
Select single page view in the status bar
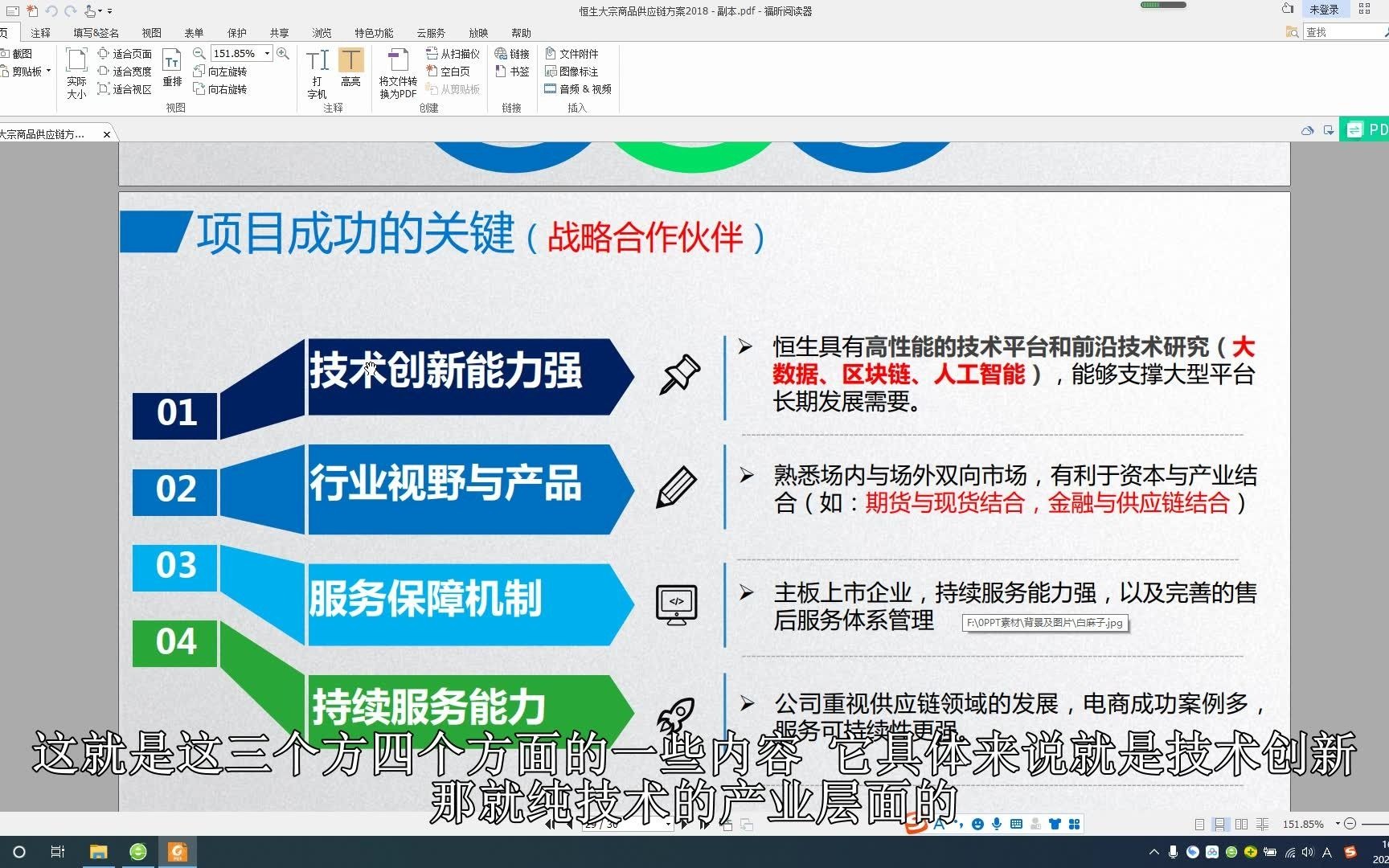click(x=1199, y=824)
